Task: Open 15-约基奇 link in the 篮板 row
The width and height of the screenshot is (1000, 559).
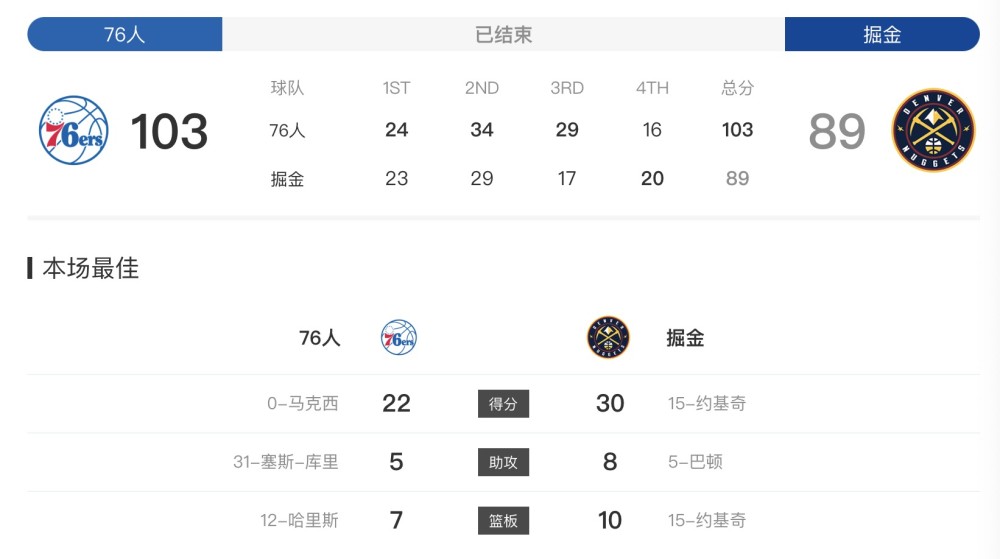Action: (x=707, y=520)
